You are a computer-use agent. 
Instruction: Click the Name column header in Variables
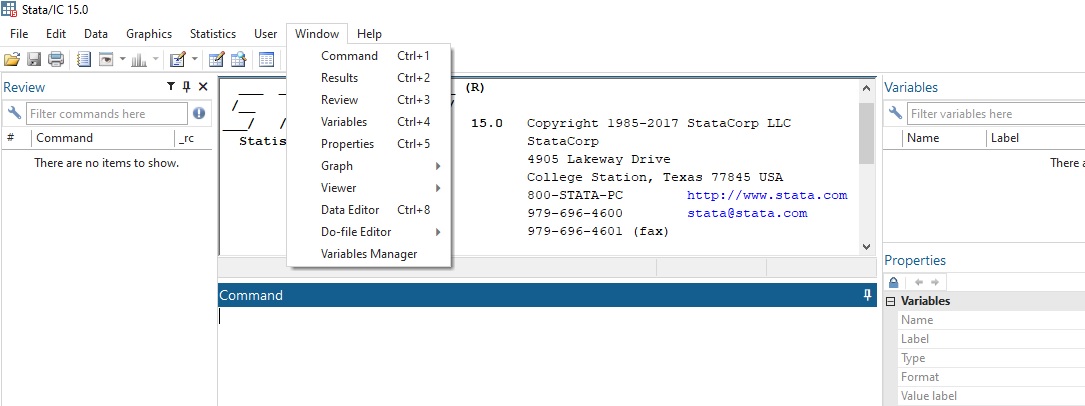tap(945, 138)
